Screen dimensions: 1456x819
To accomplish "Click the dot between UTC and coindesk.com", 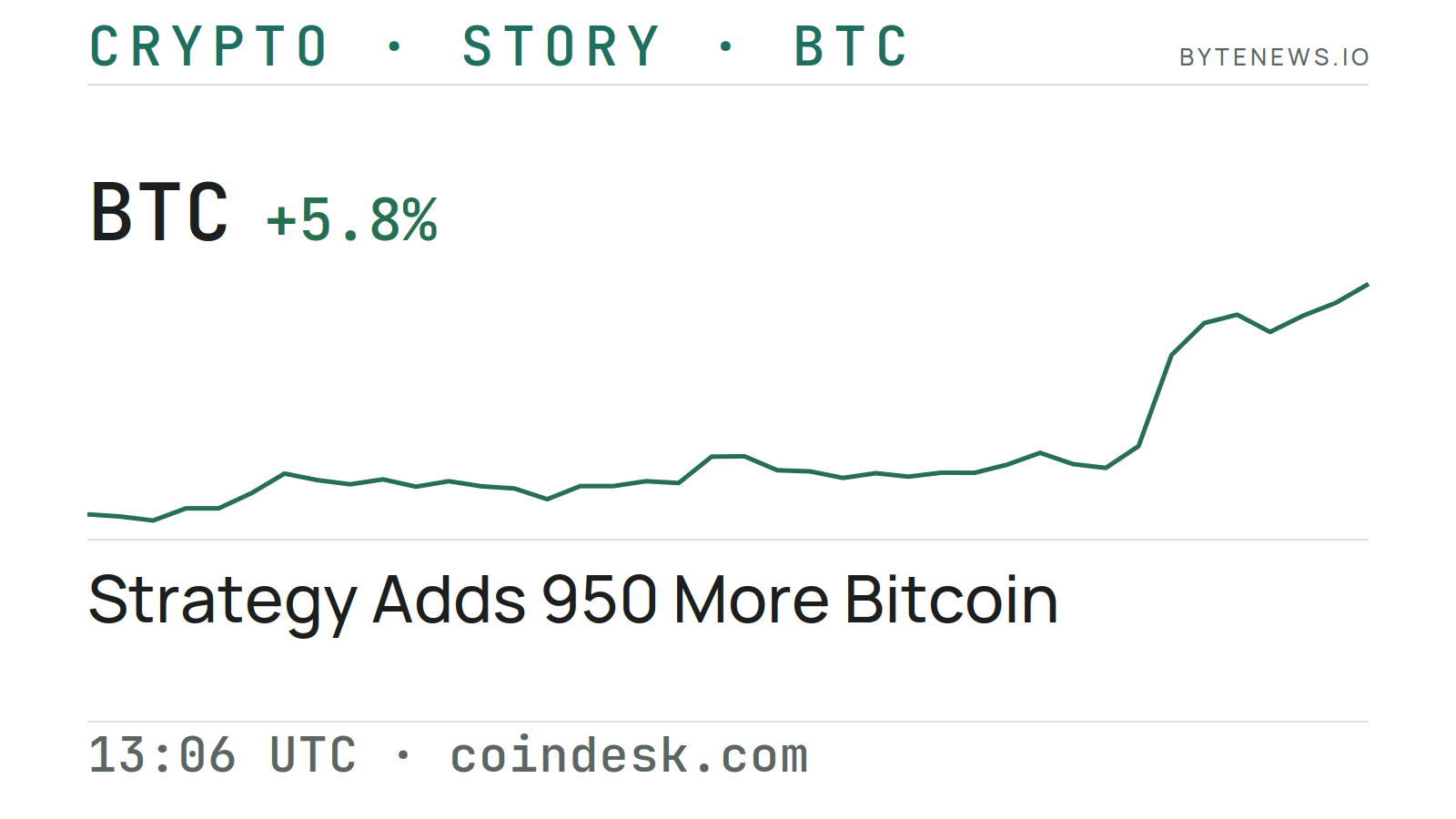I will 403,754.
